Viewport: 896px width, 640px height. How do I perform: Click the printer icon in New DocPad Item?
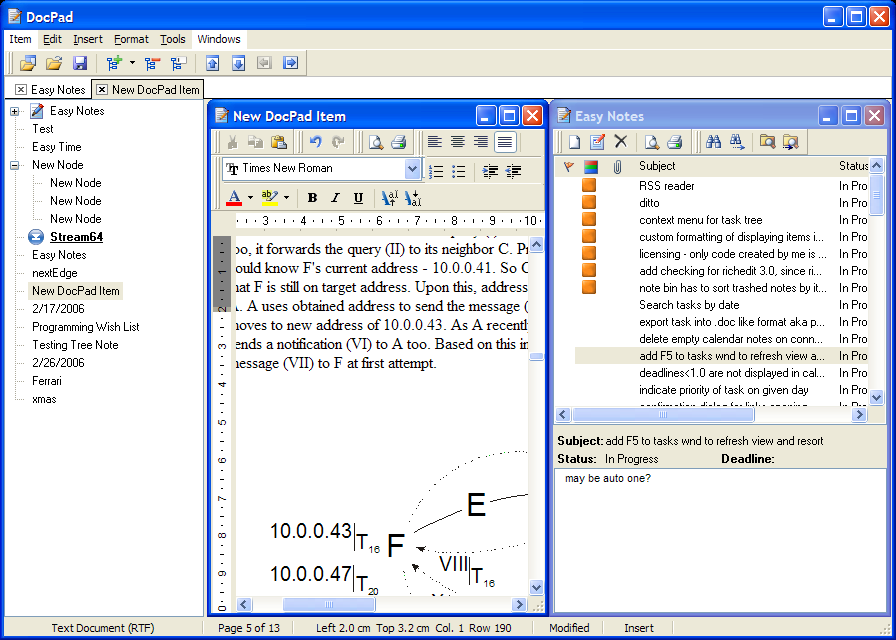click(x=399, y=142)
